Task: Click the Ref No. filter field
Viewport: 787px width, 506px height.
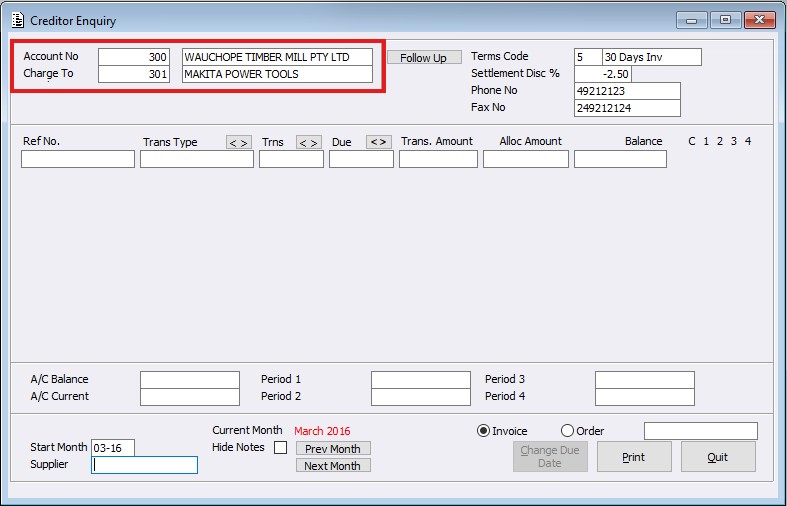Action: (77, 159)
